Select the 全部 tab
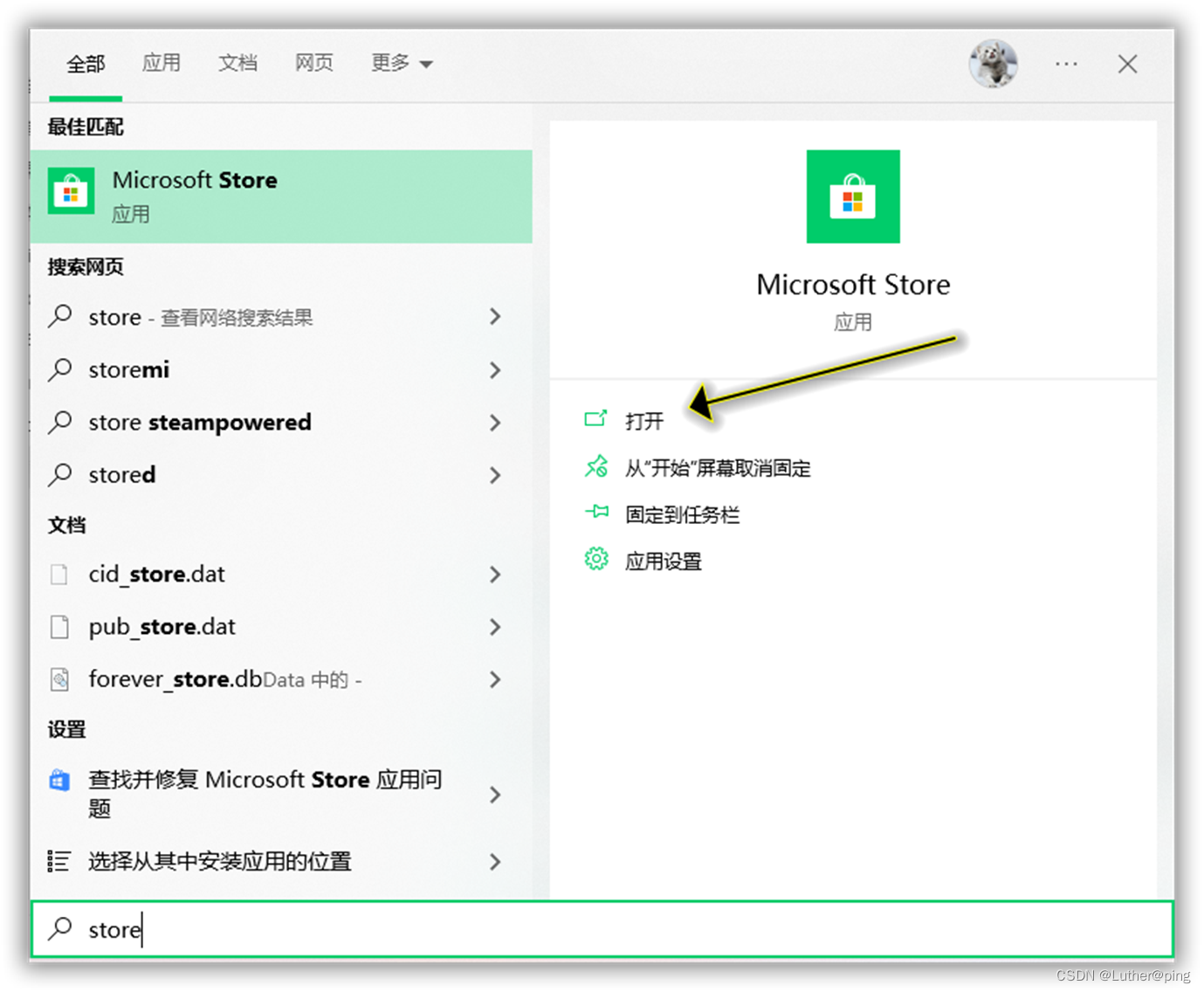 tap(86, 64)
